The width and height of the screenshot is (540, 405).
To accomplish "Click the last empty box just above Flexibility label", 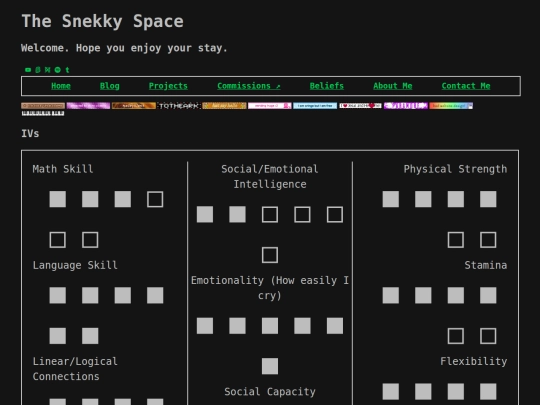I will [488, 336].
